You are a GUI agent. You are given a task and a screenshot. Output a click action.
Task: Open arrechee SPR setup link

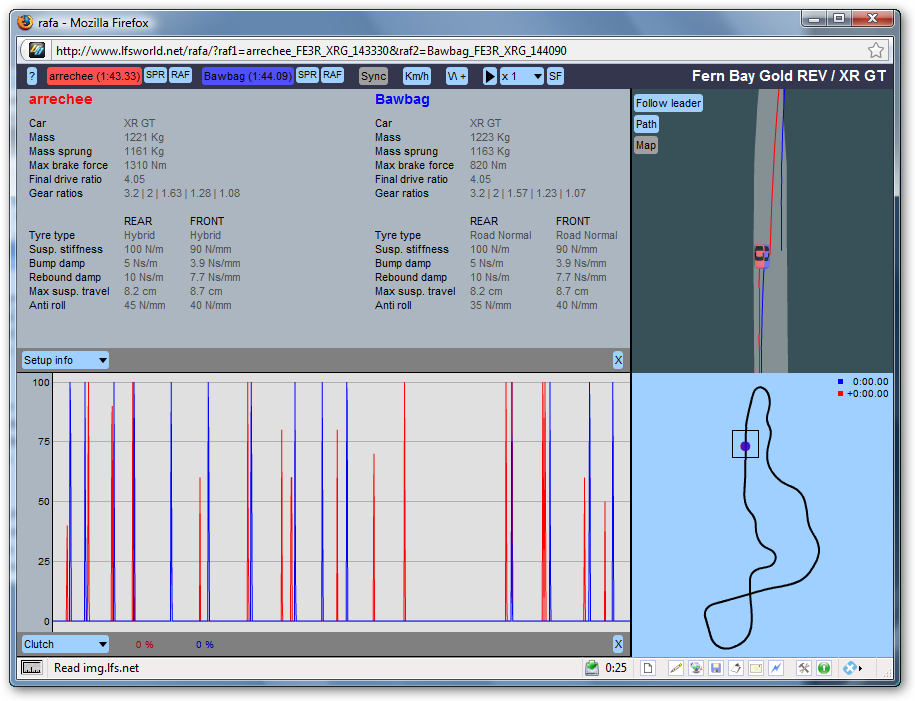[155, 75]
